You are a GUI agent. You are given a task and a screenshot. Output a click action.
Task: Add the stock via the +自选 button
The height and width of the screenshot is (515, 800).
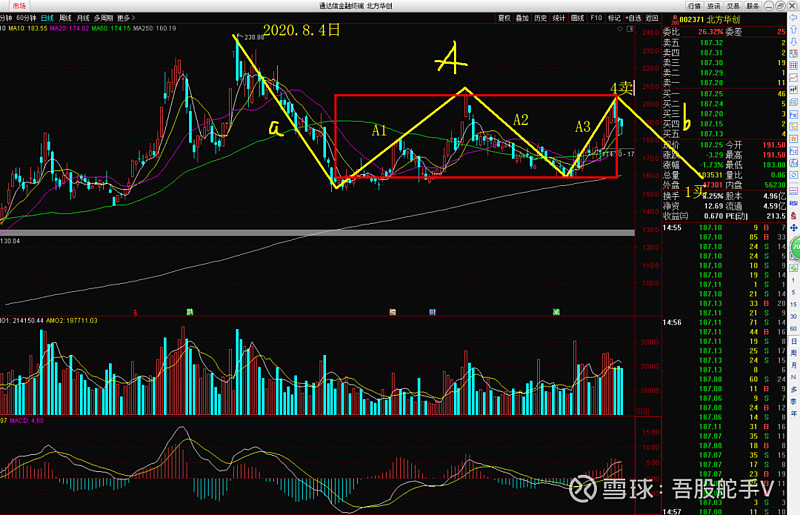(633, 18)
